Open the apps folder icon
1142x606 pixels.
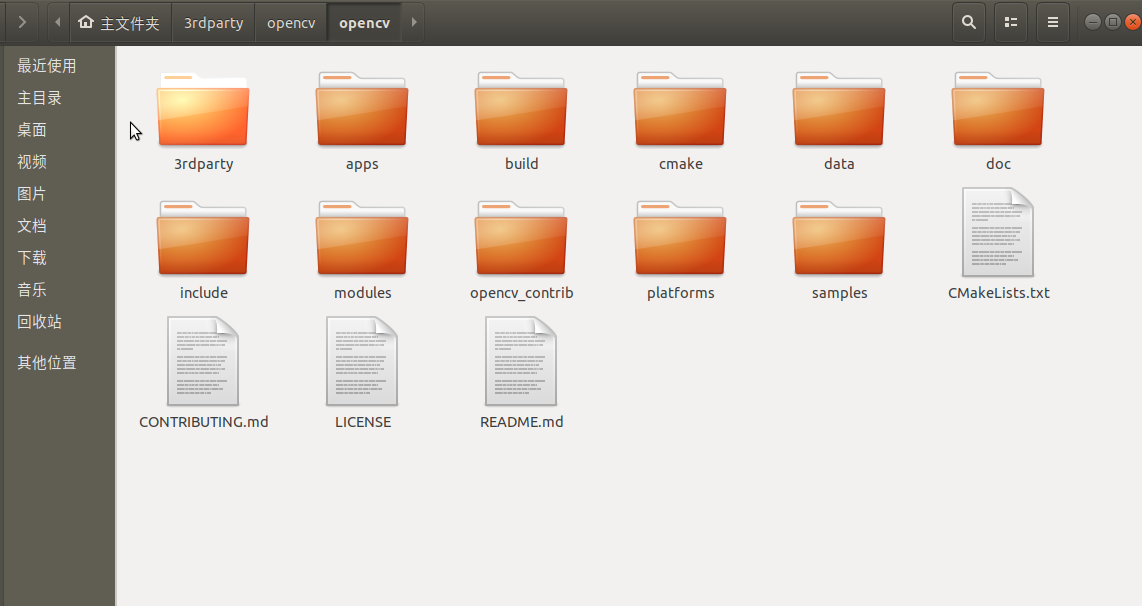point(362,109)
